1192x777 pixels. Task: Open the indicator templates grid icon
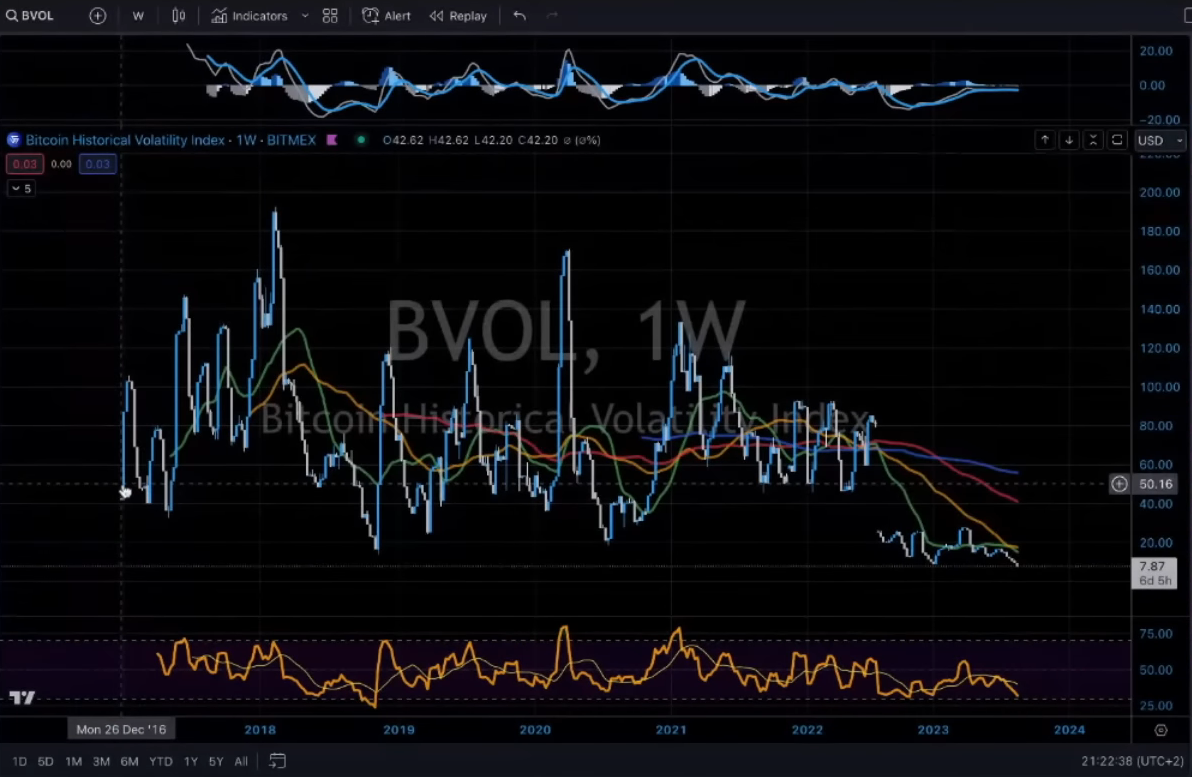tap(330, 16)
